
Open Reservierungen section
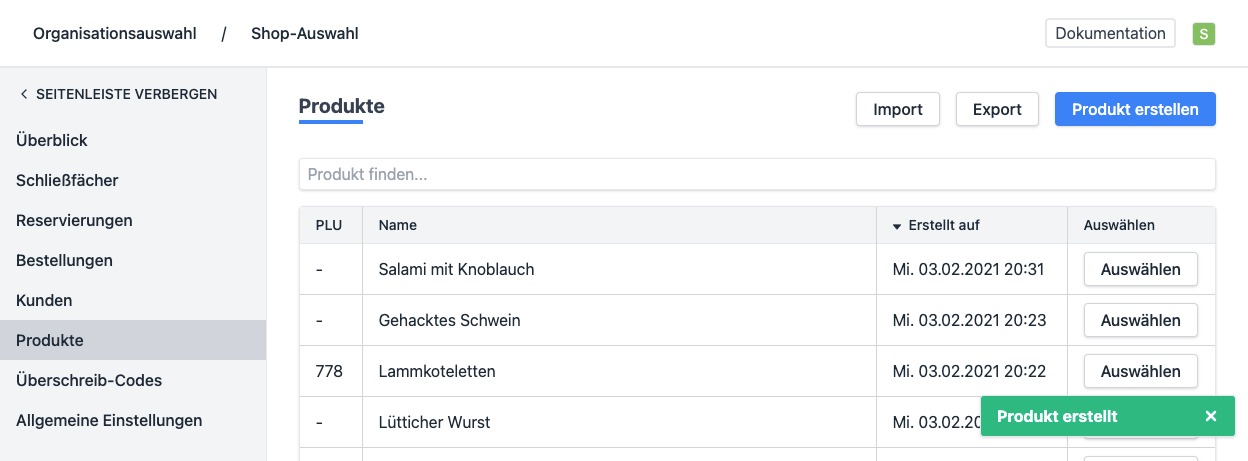pos(74,220)
